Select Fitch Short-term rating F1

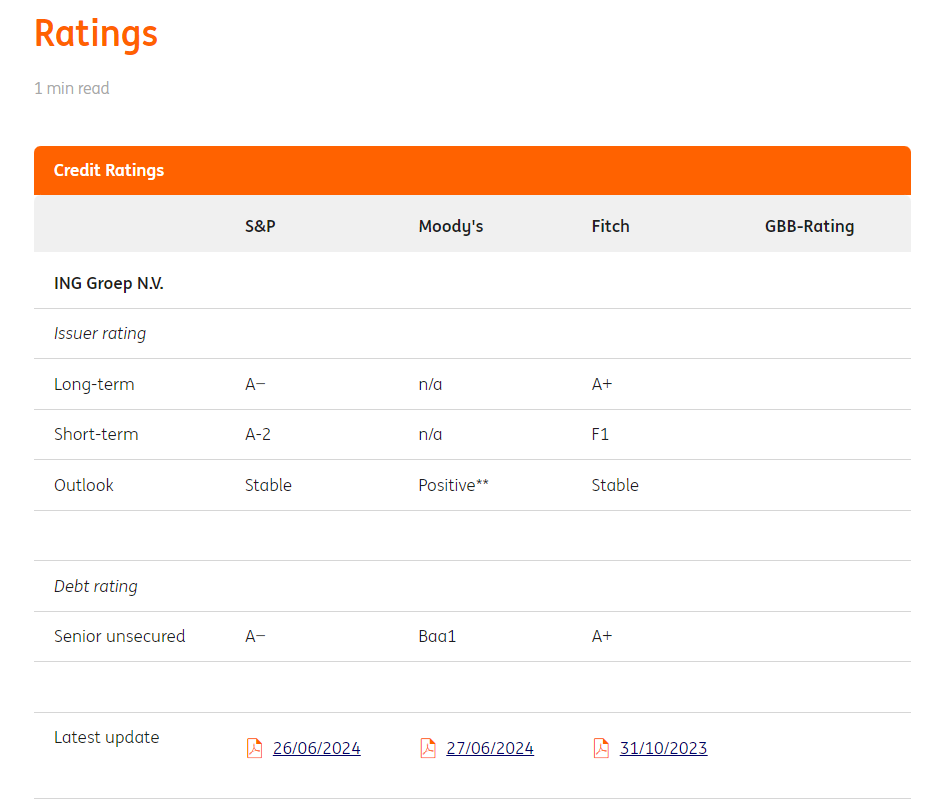click(x=600, y=434)
